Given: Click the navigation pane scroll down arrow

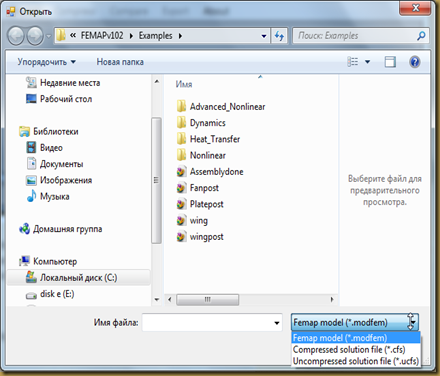Looking at the screenshot, I should (157, 300).
